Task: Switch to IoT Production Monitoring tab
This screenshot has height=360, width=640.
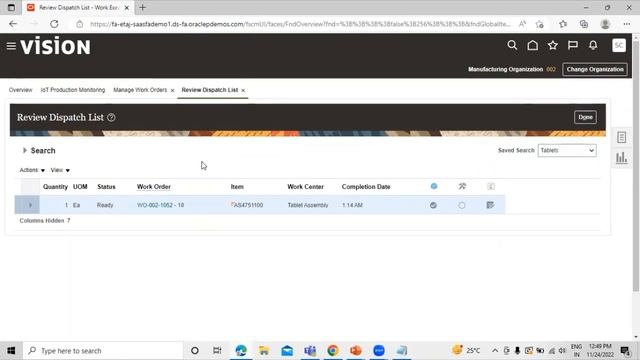Action: click(x=73, y=90)
